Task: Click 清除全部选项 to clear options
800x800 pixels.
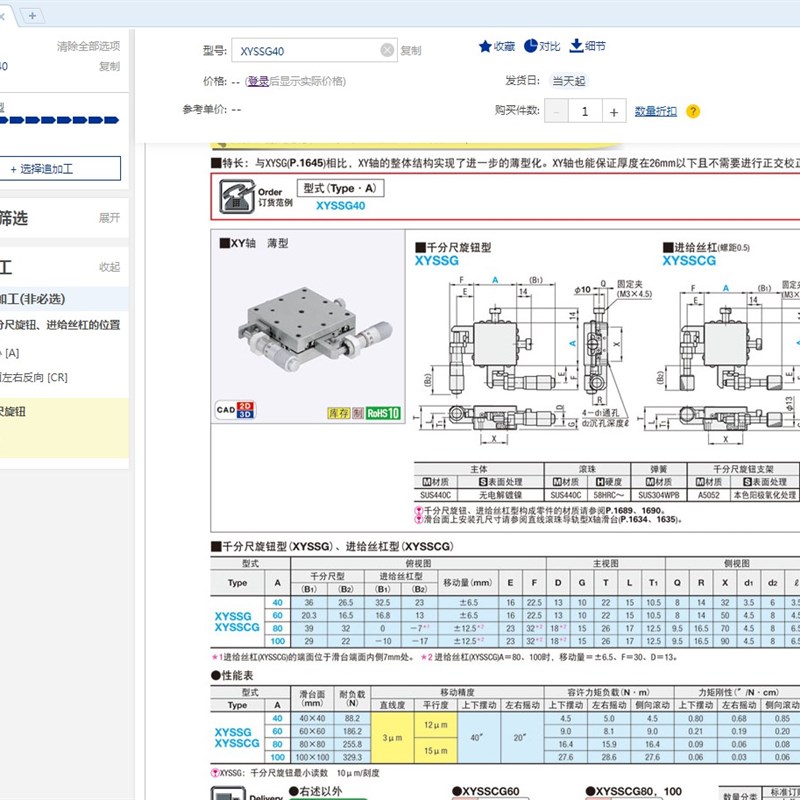Action: 88,46
